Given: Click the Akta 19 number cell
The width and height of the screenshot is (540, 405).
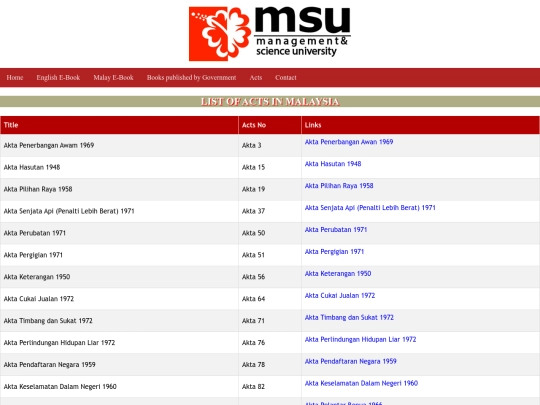Looking at the screenshot, I should point(270,189).
